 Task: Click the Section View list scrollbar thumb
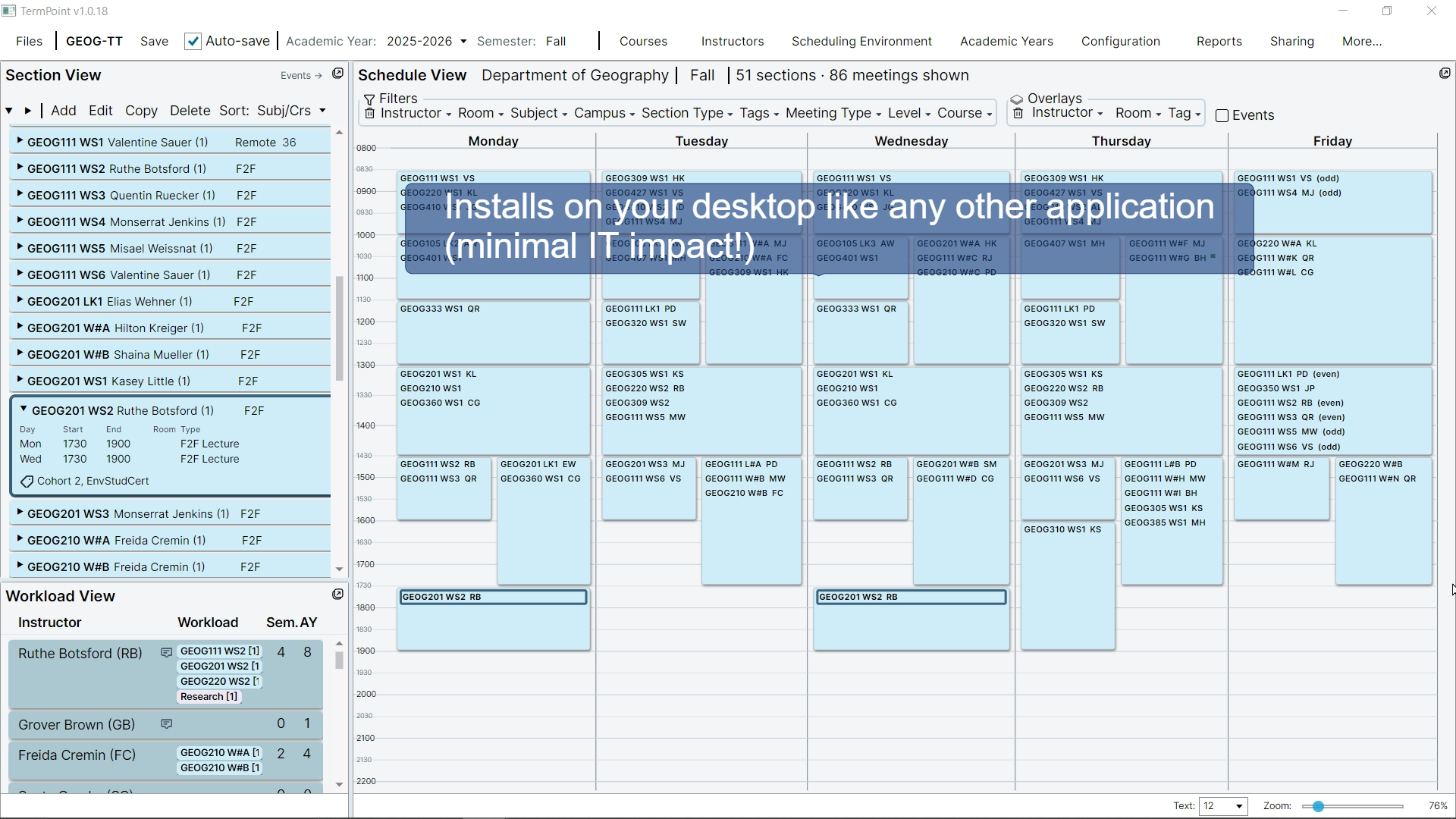coord(339,328)
